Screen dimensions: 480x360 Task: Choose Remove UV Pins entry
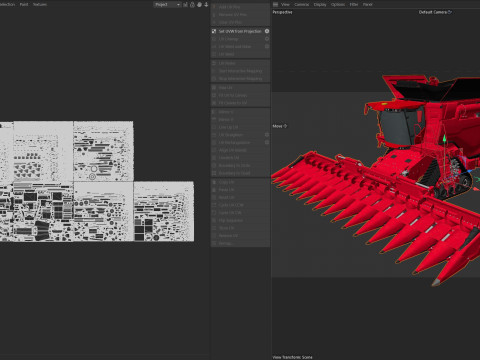[240, 15]
